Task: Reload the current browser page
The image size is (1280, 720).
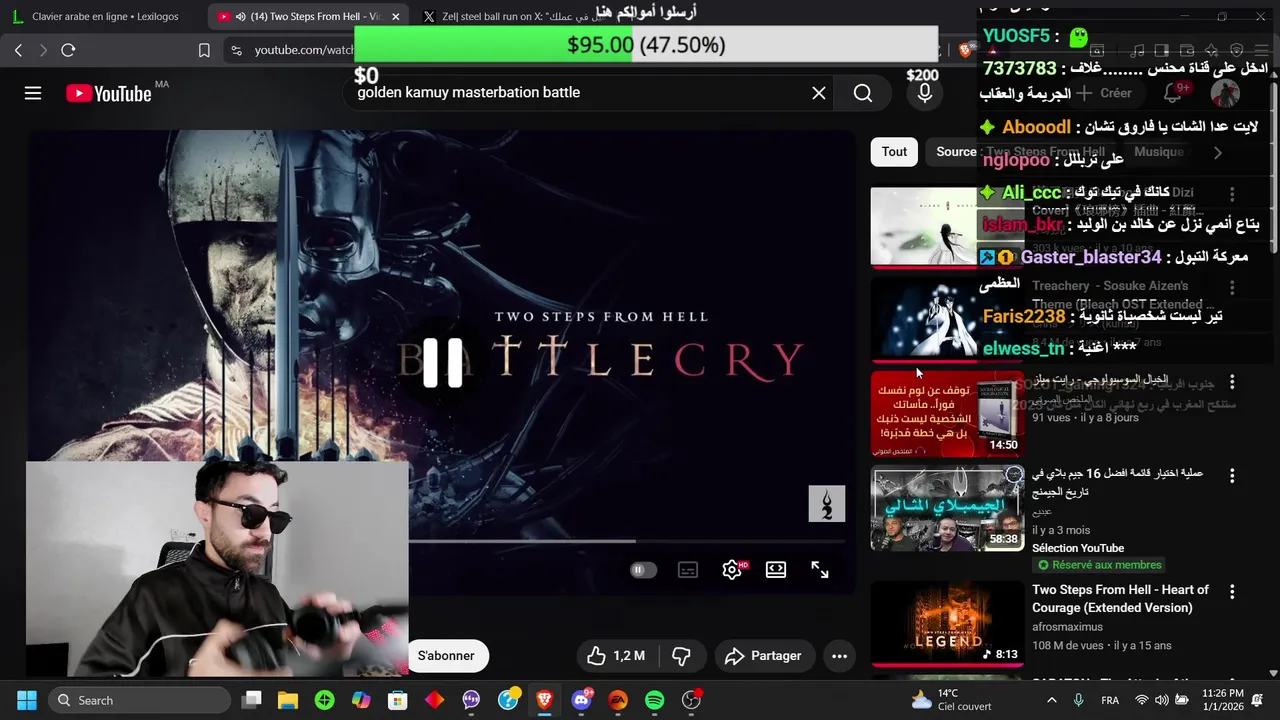Action: (68, 50)
